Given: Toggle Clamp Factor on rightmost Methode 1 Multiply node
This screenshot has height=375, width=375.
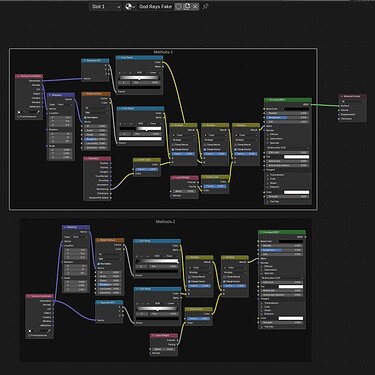Looking at the screenshot, I should tap(236, 149).
